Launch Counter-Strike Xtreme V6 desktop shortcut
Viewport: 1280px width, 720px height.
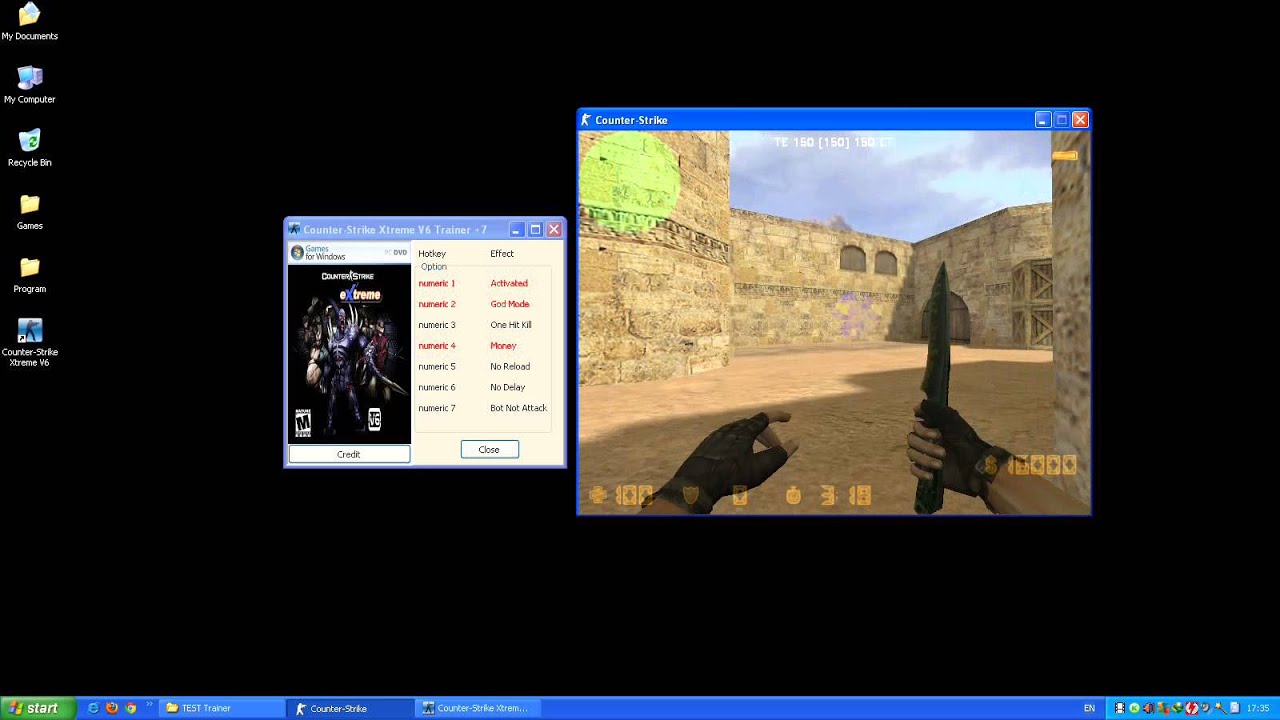[x=30, y=342]
